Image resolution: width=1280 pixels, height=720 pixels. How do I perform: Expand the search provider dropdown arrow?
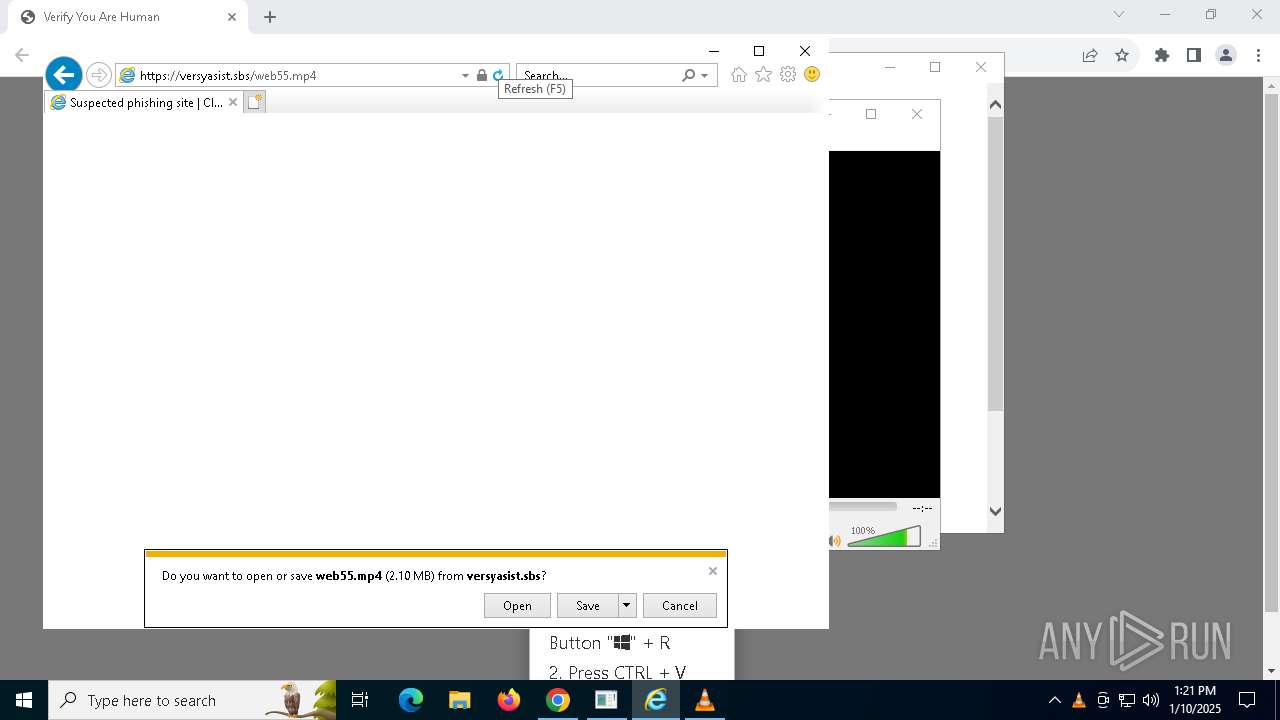coord(705,75)
